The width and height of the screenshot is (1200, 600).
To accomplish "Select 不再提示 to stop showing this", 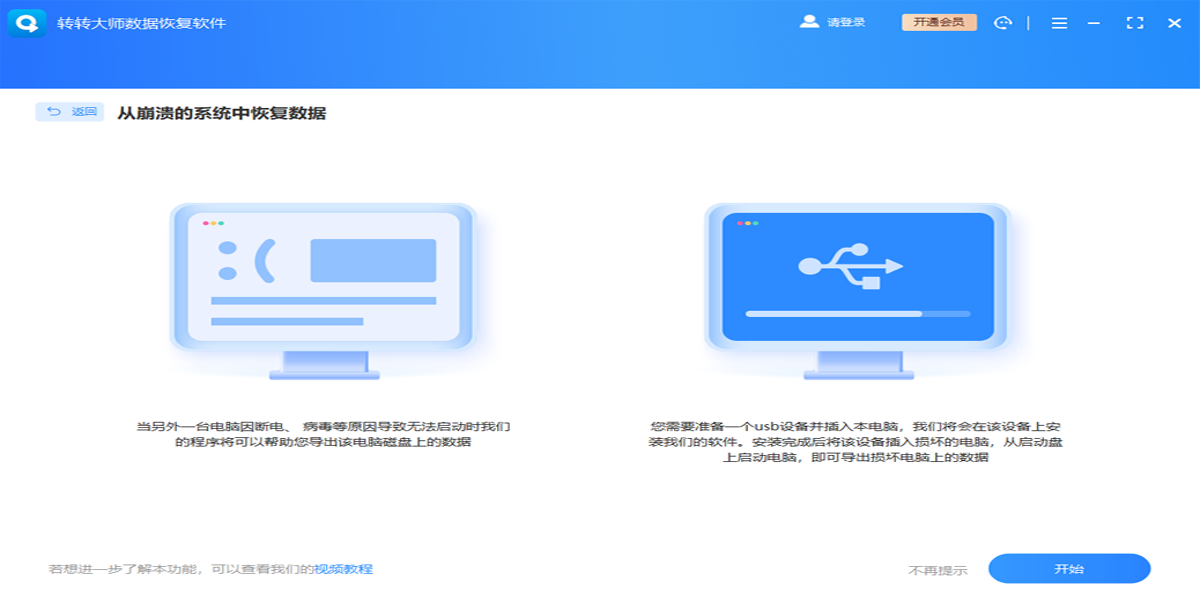I will (x=937, y=570).
